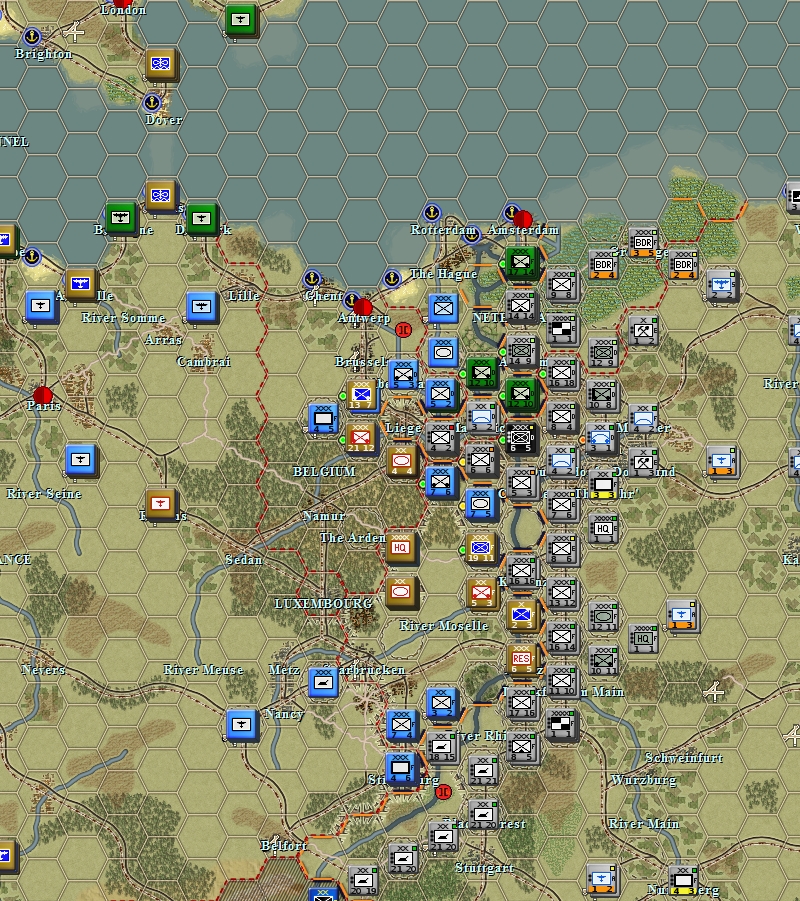Select the gold bomber unit at Abbeville
The image size is (800, 901).
coord(80,284)
